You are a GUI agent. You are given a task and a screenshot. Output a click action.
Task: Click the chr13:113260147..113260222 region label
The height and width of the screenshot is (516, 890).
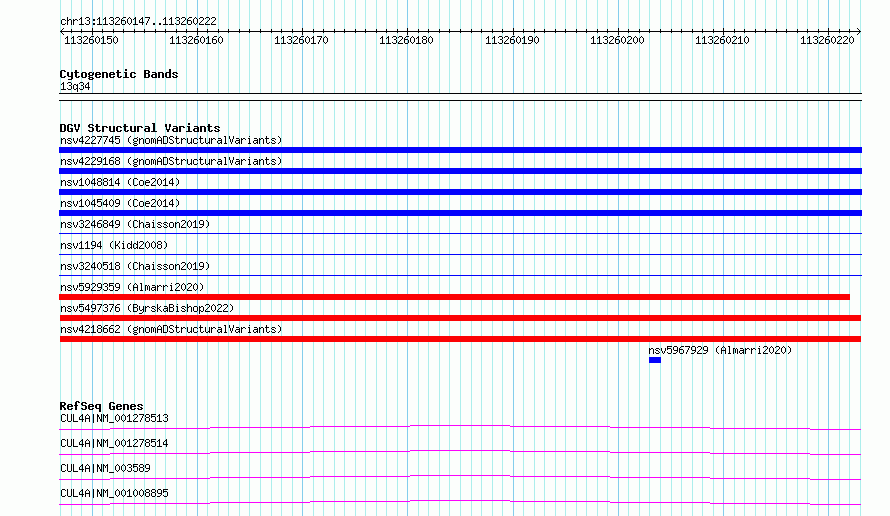pyautogui.click(x=138, y=21)
